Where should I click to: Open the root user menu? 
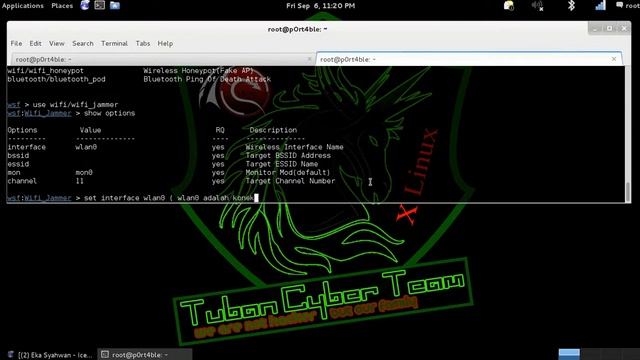pyautogui.click(x=628, y=6)
